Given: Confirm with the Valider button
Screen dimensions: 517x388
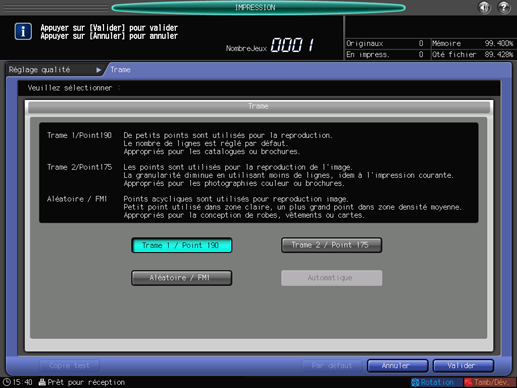Looking at the screenshot, I should pyautogui.click(x=463, y=366).
